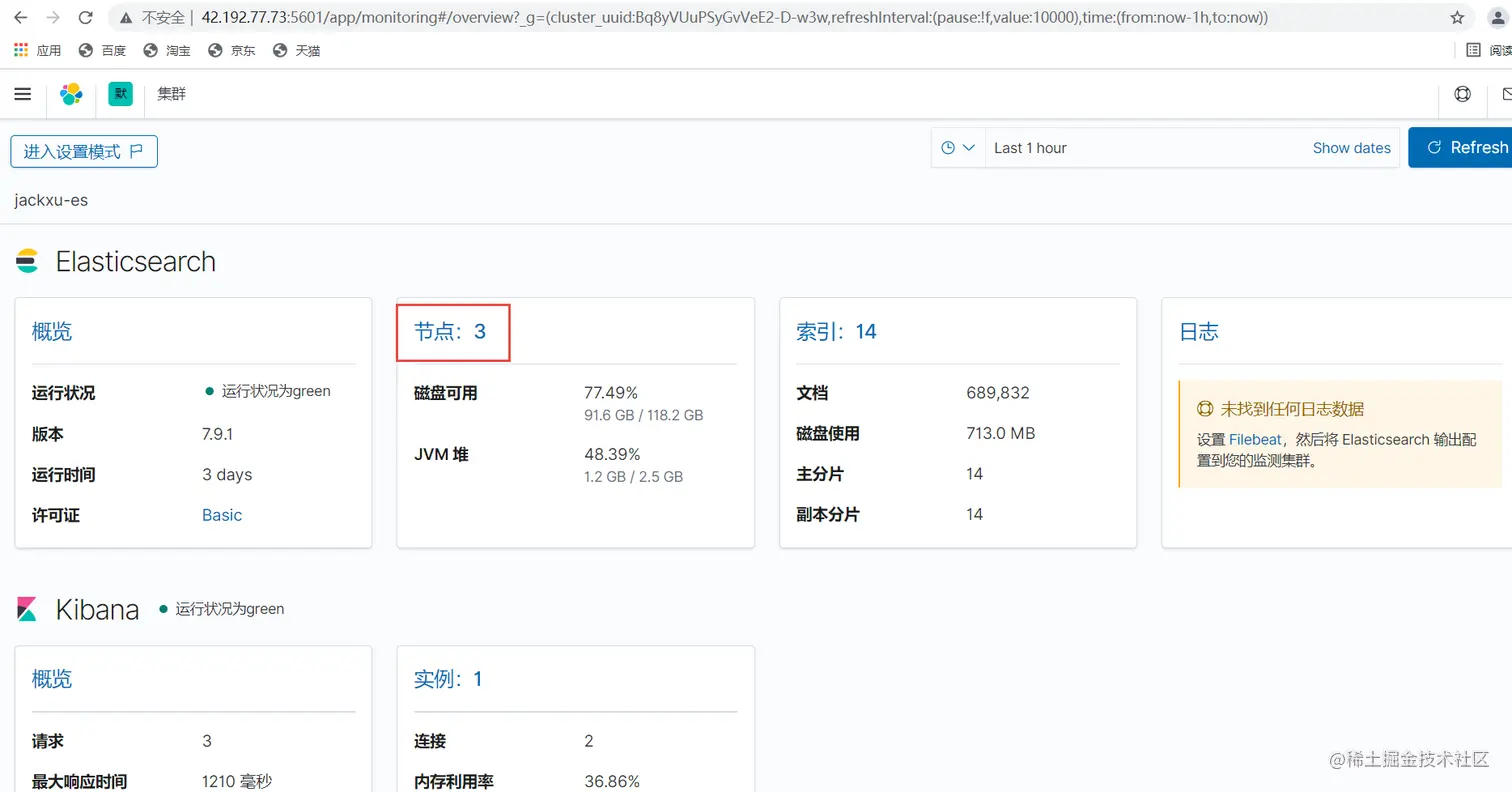Open the help lifebuoy icon in header
Screen dimensions: 1512x792
click(x=1462, y=94)
